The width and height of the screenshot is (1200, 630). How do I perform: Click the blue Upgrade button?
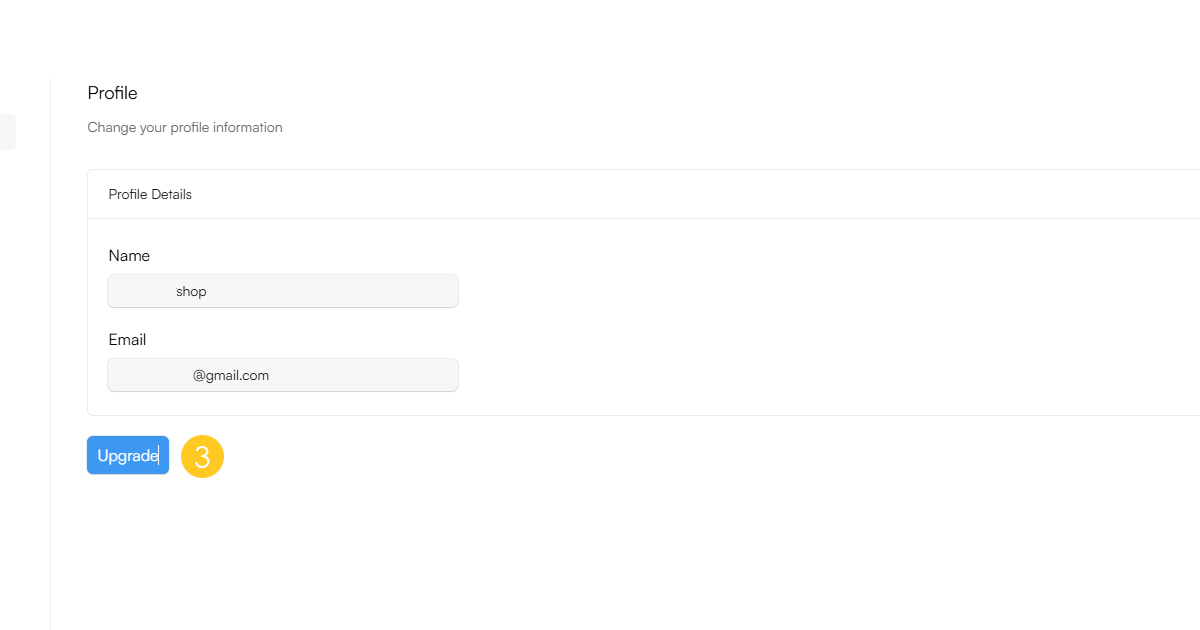tap(128, 455)
